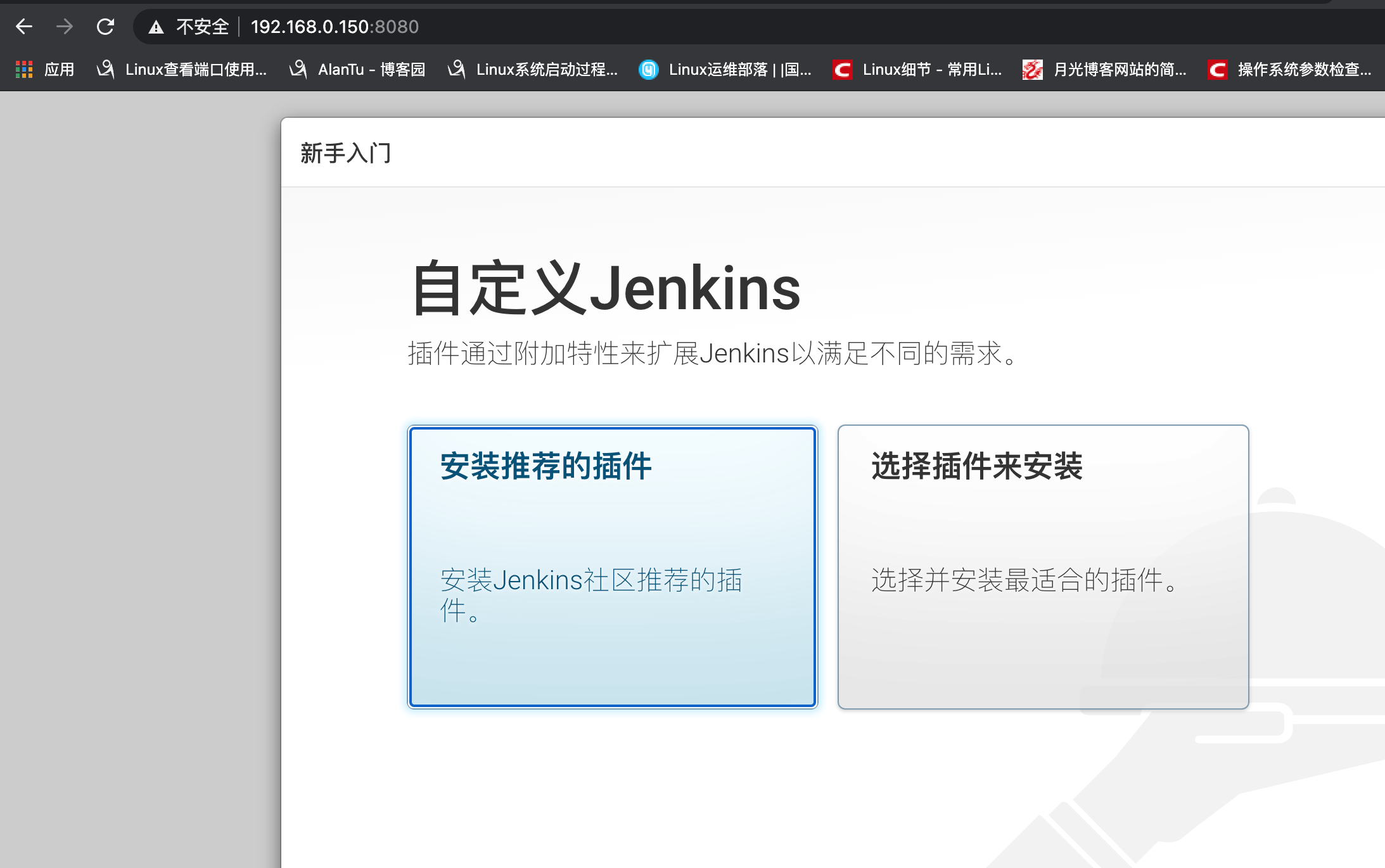
Task: Click the 安装推荐的插件 option card
Action: (612, 566)
